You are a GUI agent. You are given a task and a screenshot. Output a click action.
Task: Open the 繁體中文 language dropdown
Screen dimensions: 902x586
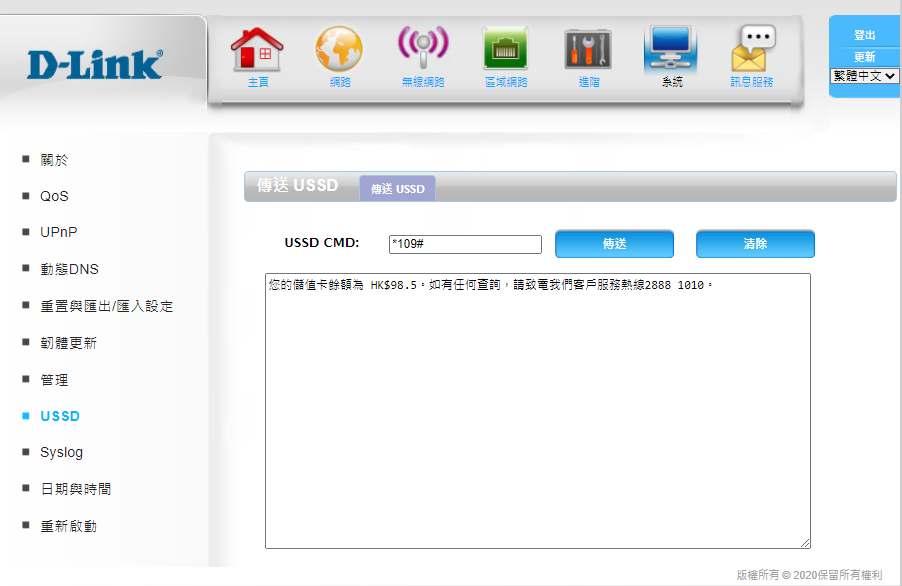pyautogui.click(x=864, y=76)
